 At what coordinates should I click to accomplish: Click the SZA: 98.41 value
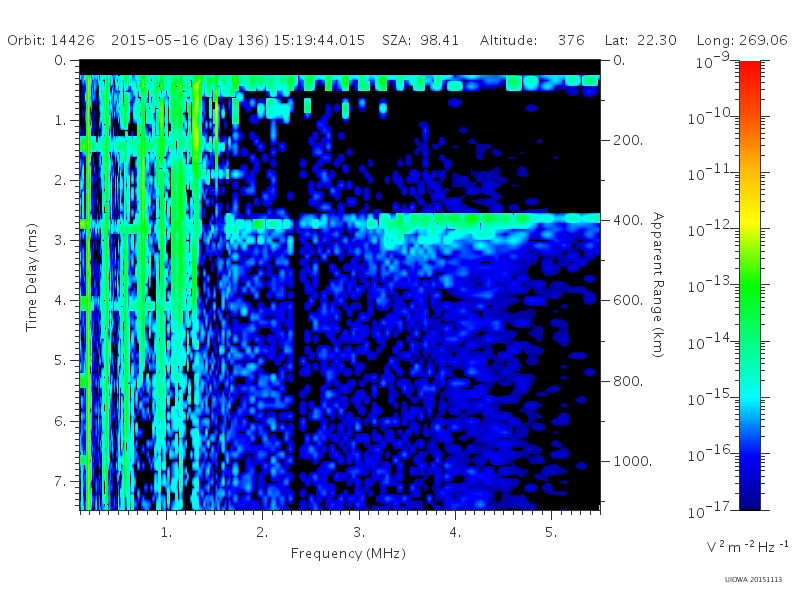[x=420, y=40]
